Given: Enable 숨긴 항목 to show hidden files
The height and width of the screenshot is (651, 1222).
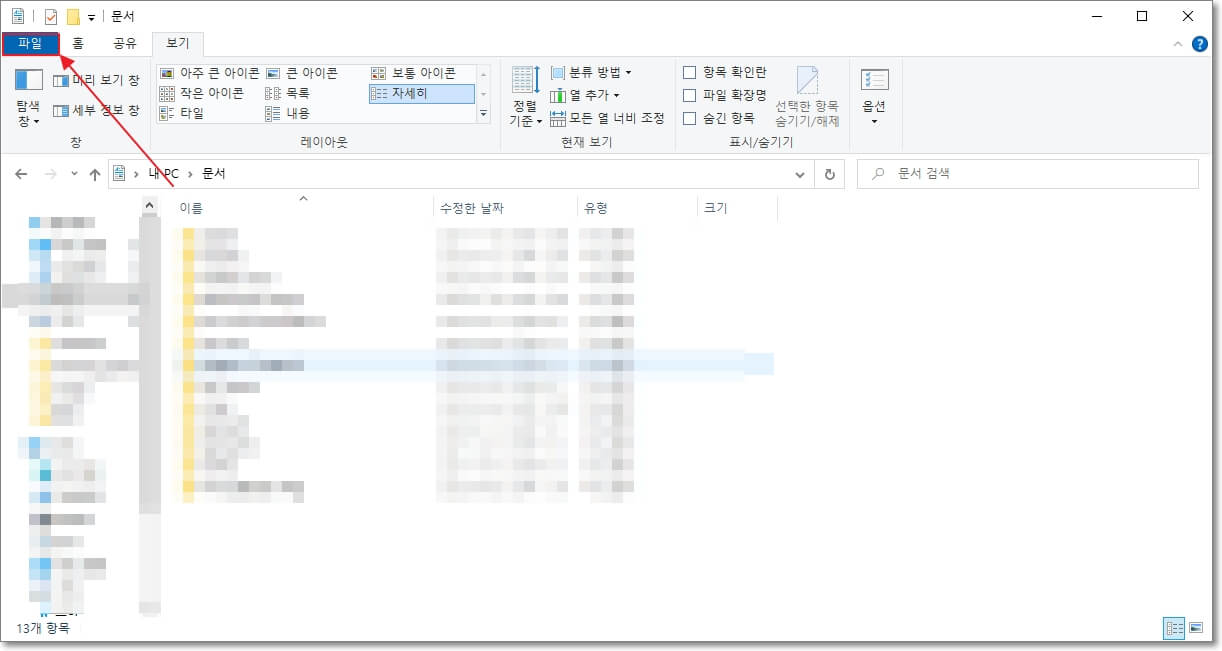Looking at the screenshot, I should 690,111.
